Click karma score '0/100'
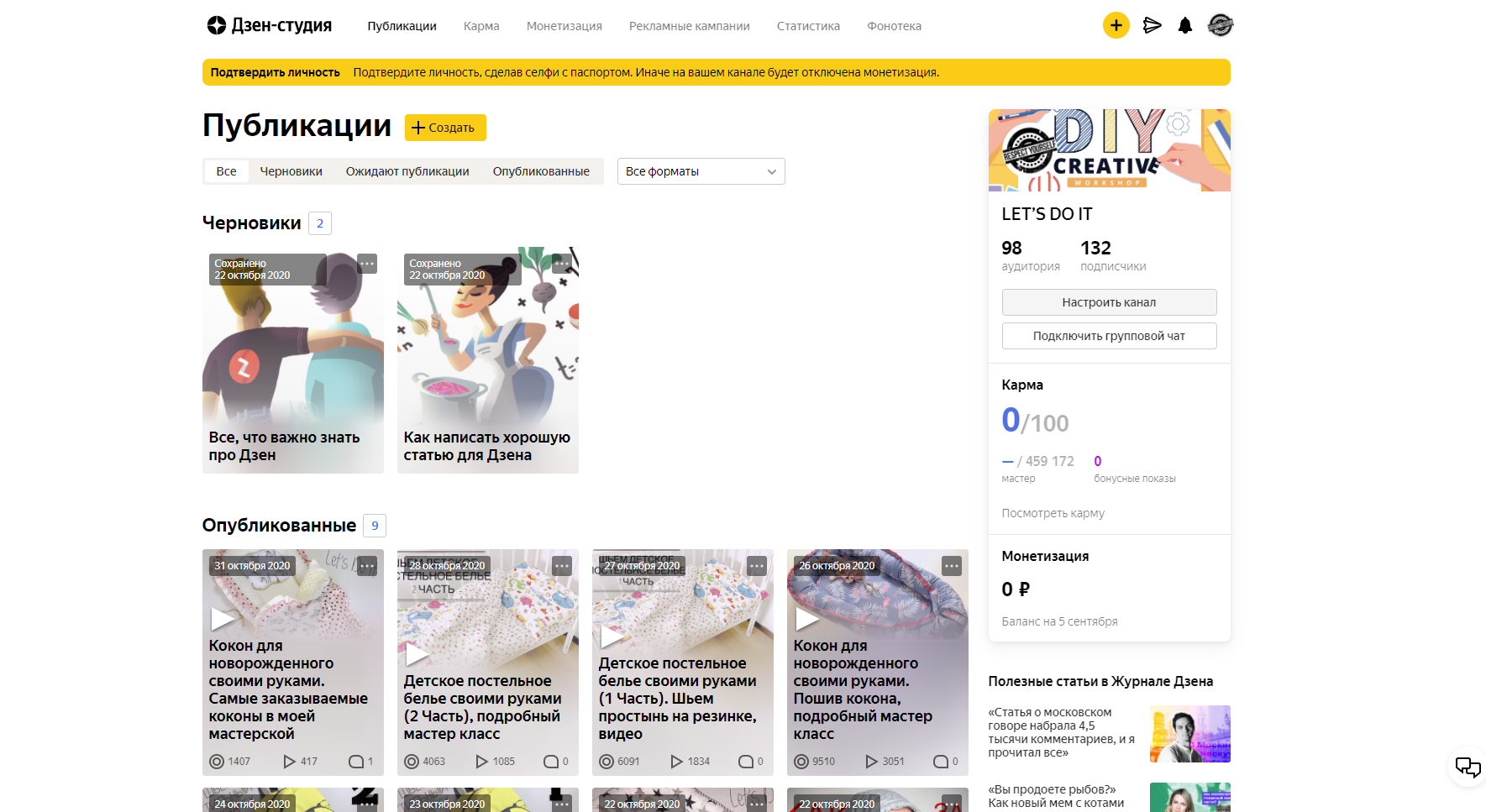 pyautogui.click(x=1035, y=420)
